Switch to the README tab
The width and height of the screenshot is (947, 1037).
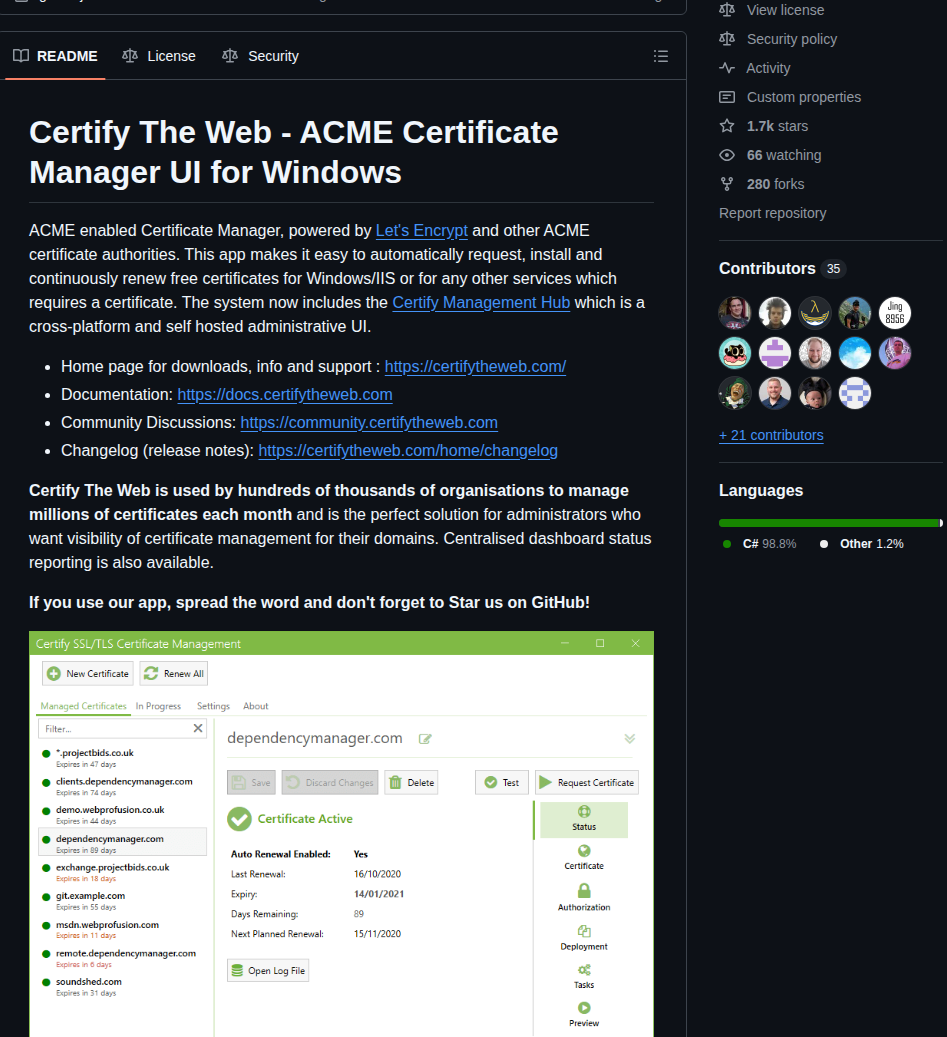click(x=56, y=56)
